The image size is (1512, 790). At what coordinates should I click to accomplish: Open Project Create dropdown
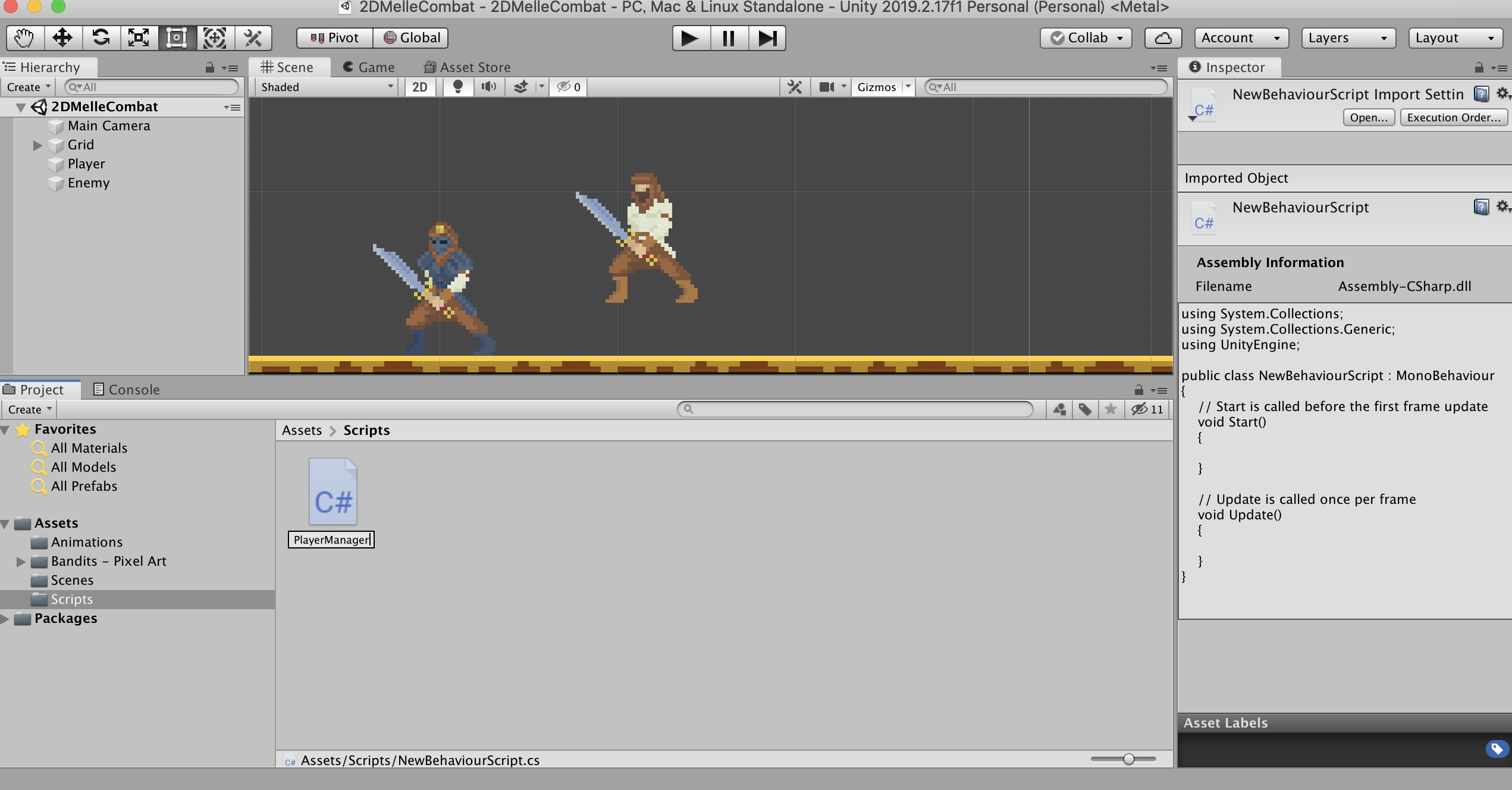(29, 409)
